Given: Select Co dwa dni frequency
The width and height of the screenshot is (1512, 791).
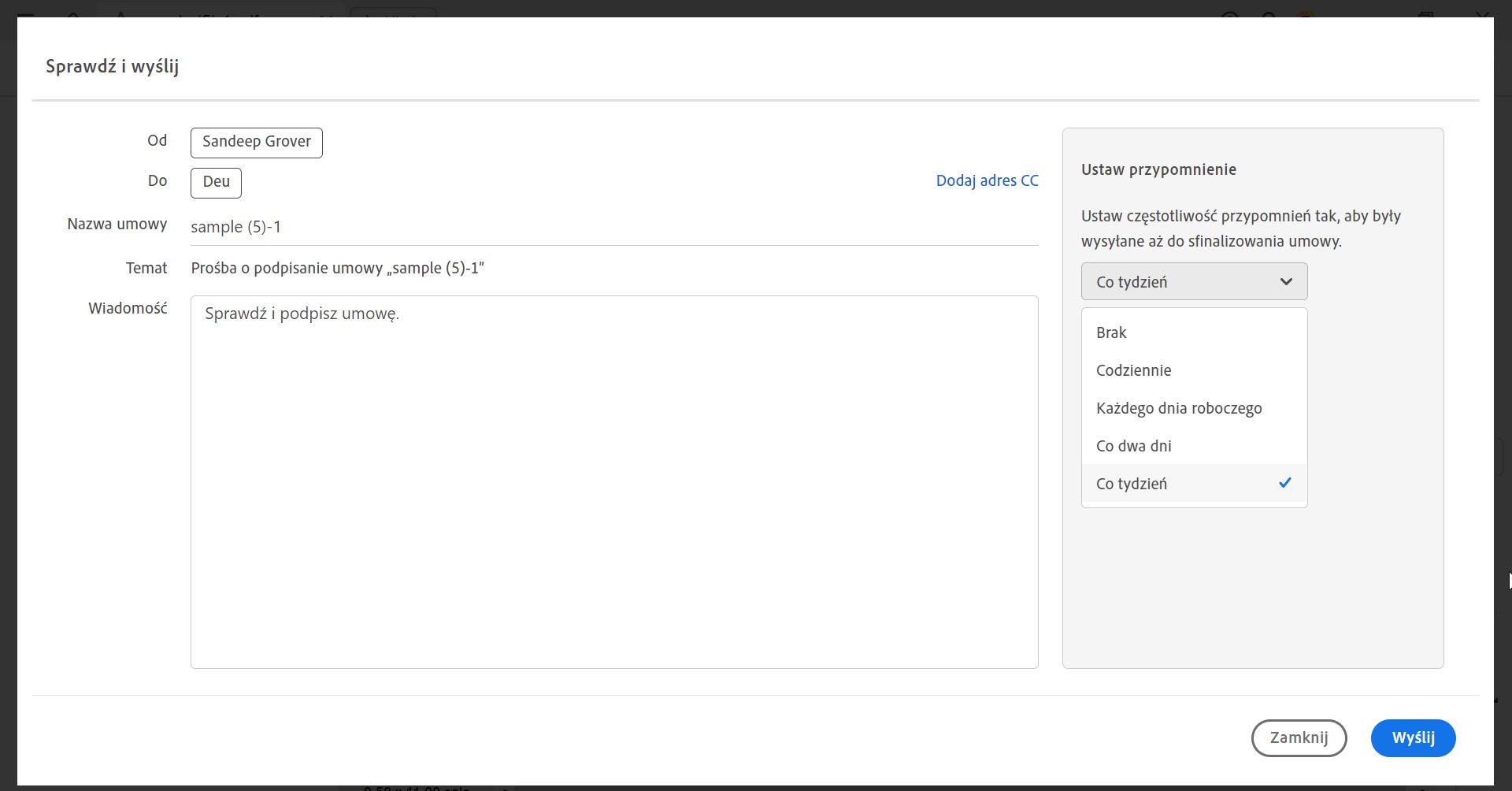Looking at the screenshot, I should tap(1133, 446).
